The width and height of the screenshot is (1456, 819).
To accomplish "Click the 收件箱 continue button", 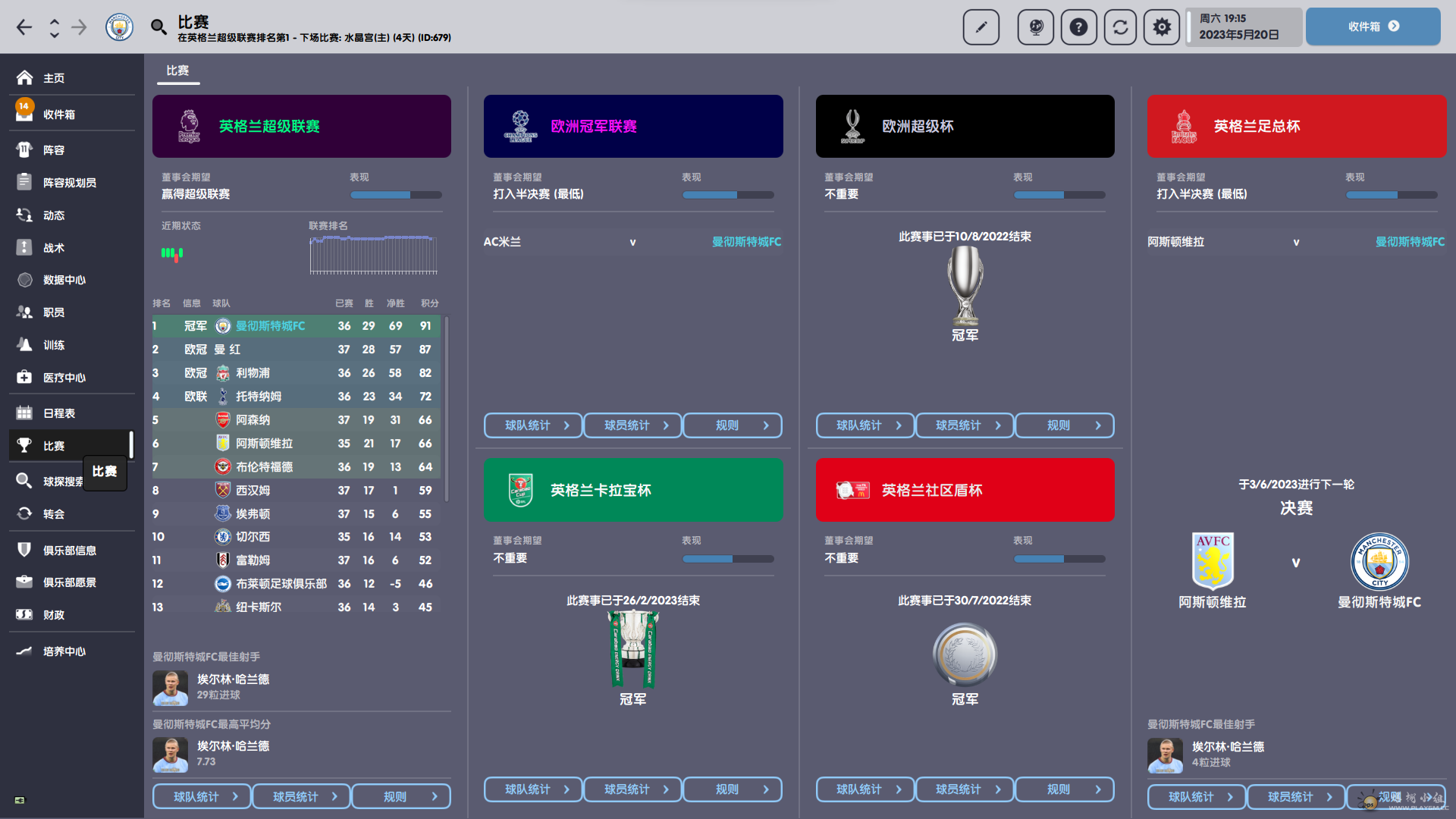I will click(x=1373, y=27).
